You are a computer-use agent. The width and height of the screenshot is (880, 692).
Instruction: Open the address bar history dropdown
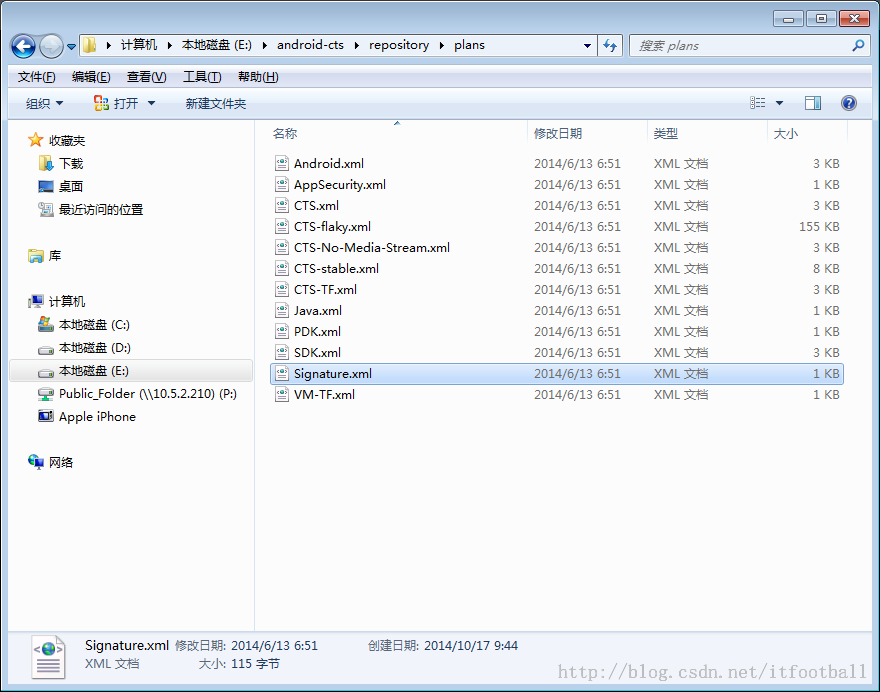click(587, 45)
